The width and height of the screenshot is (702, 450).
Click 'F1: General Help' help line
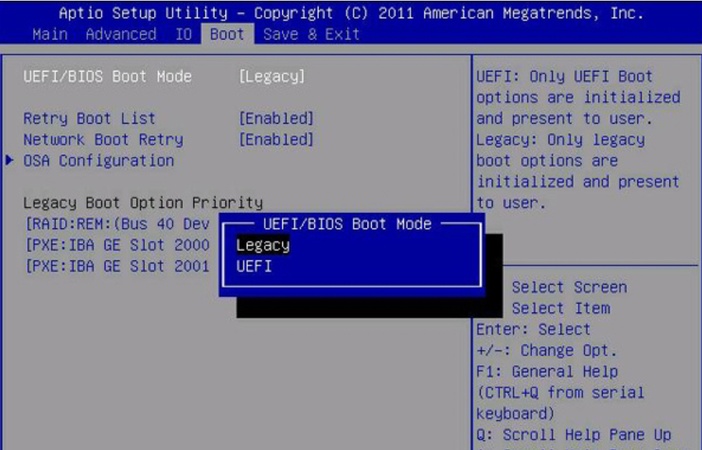547,372
